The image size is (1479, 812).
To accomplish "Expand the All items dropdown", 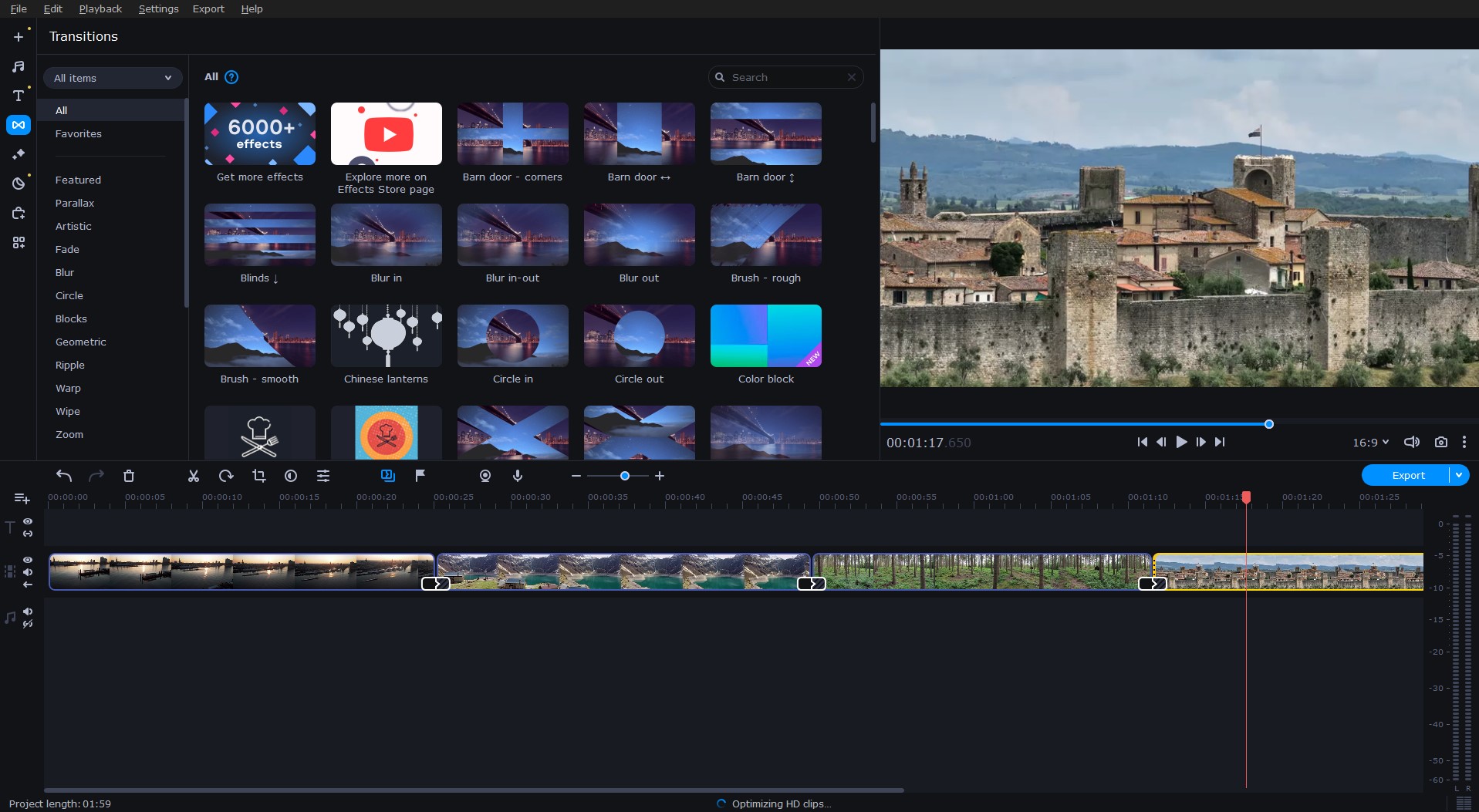I will (x=113, y=78).
